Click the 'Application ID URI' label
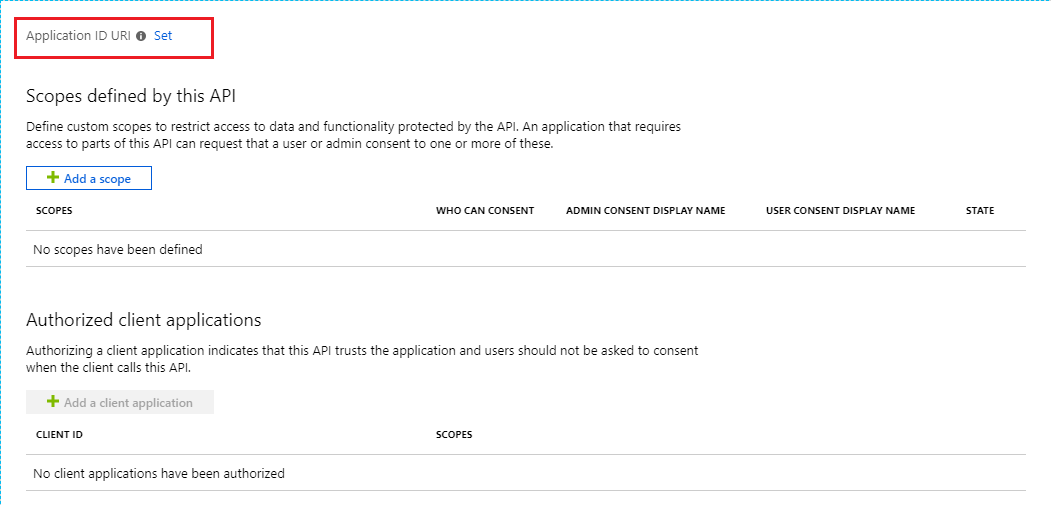The image size is (1051, 505). tap(78, 36)
